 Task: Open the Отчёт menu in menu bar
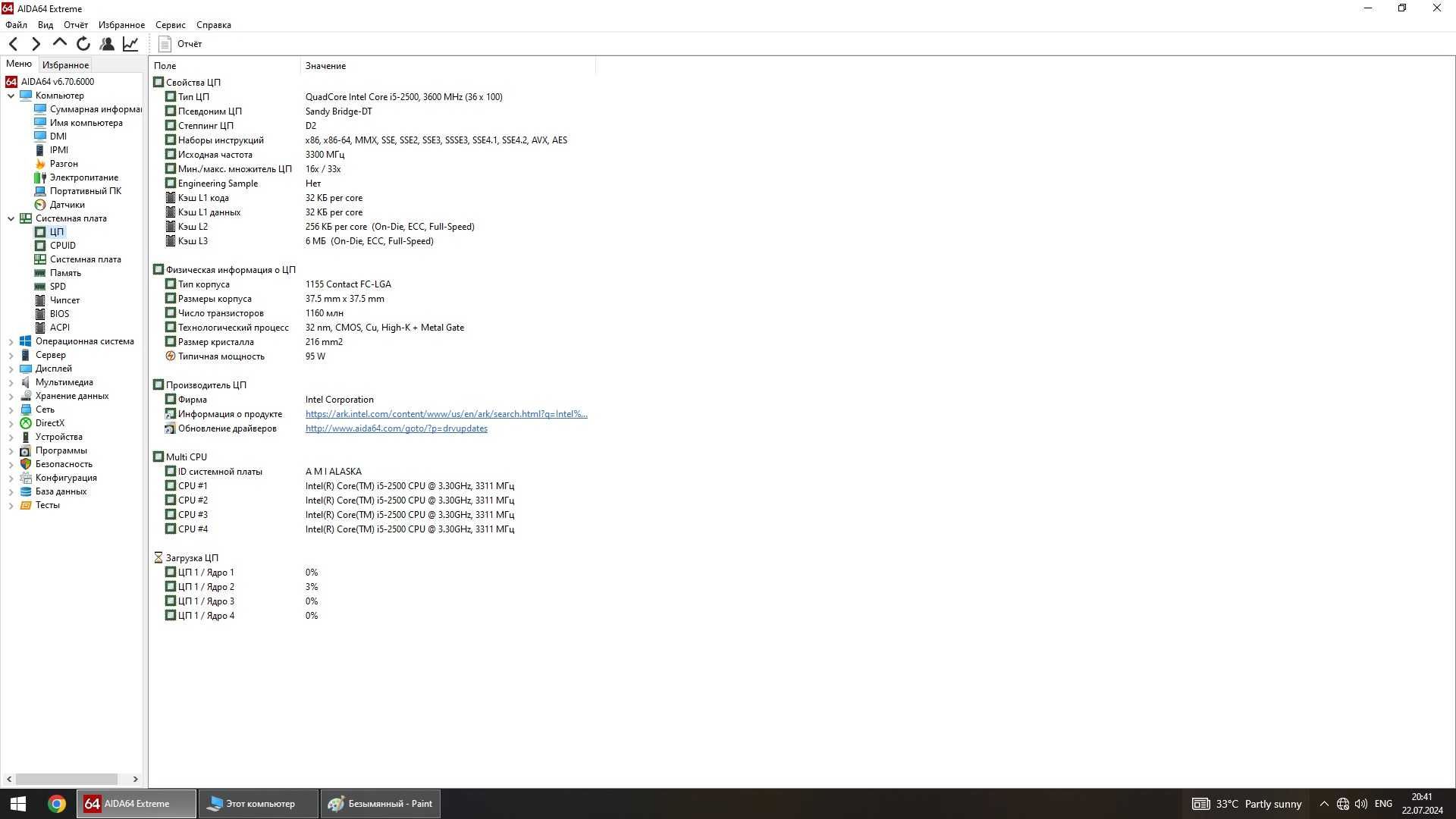click(76, 25)
